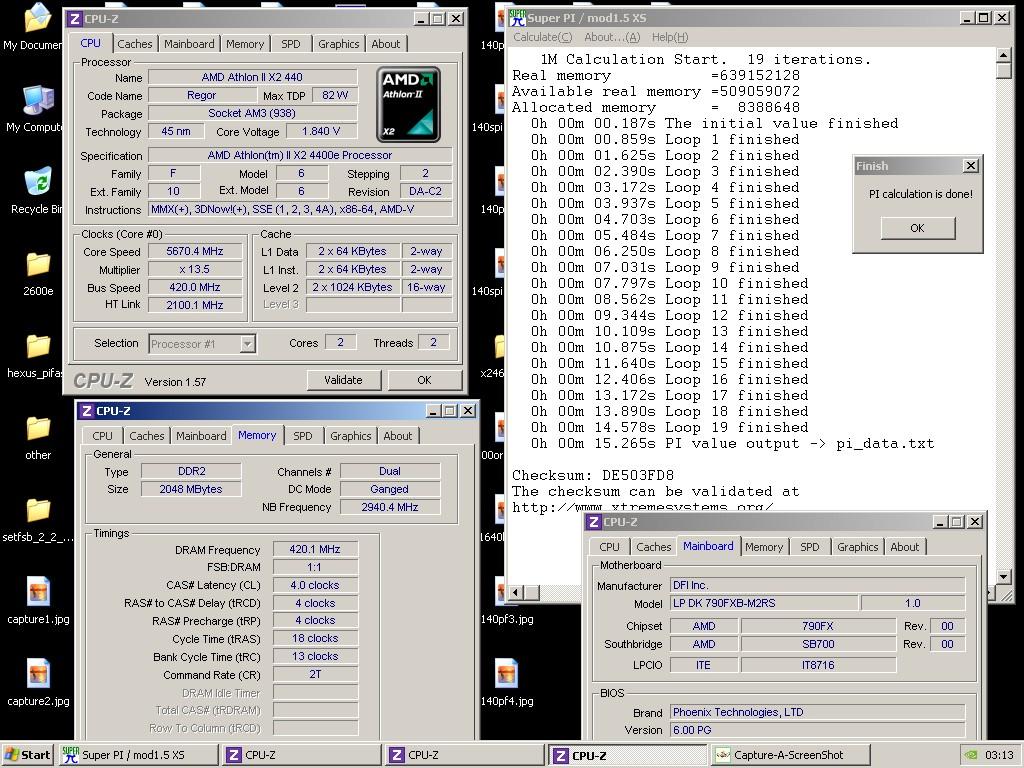Click the Core Speed 5670.4 MHz field
This screenshot has width=1024, height=768.
pyautogui.click(x=195, y=251)
